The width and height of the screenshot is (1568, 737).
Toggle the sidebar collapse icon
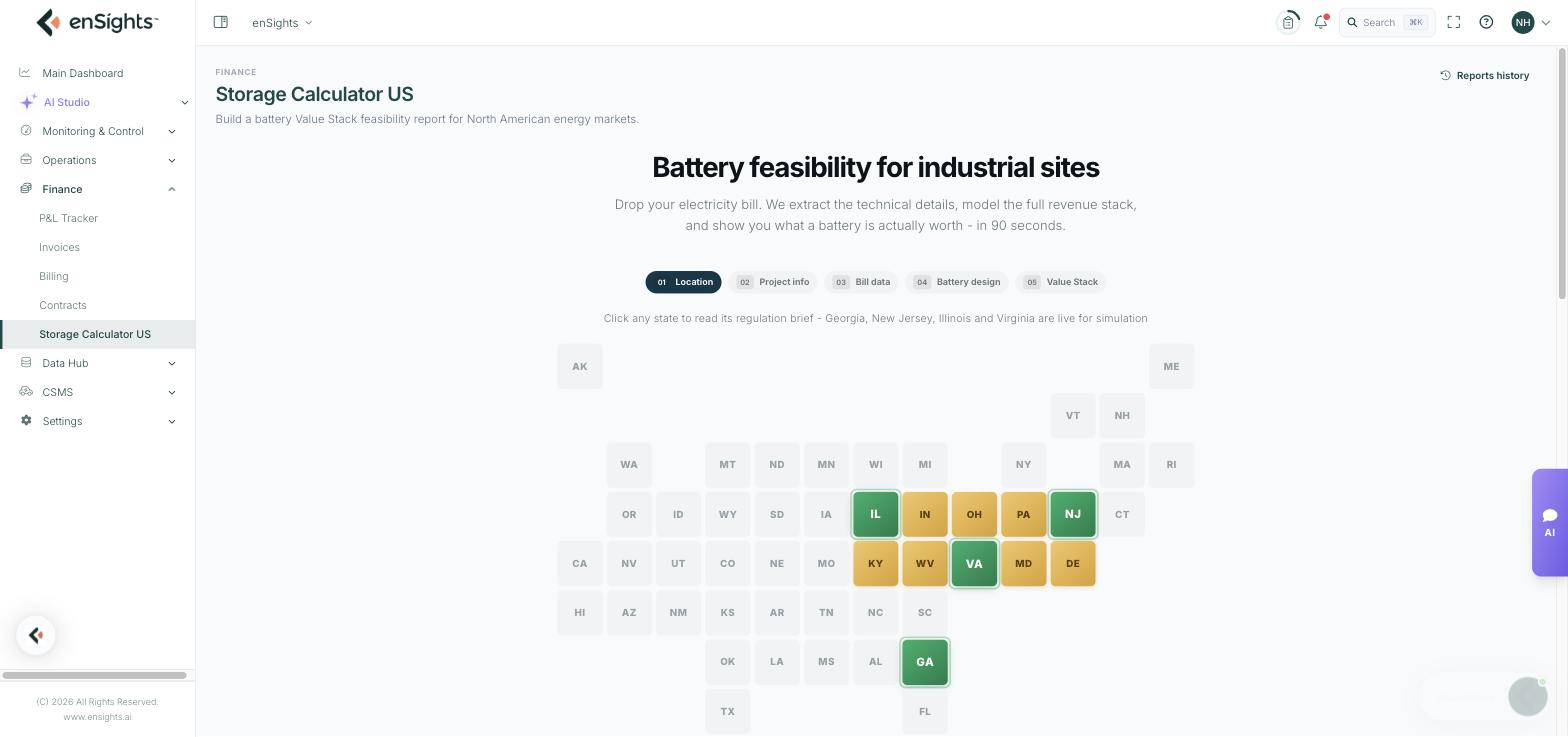point(221,22)
